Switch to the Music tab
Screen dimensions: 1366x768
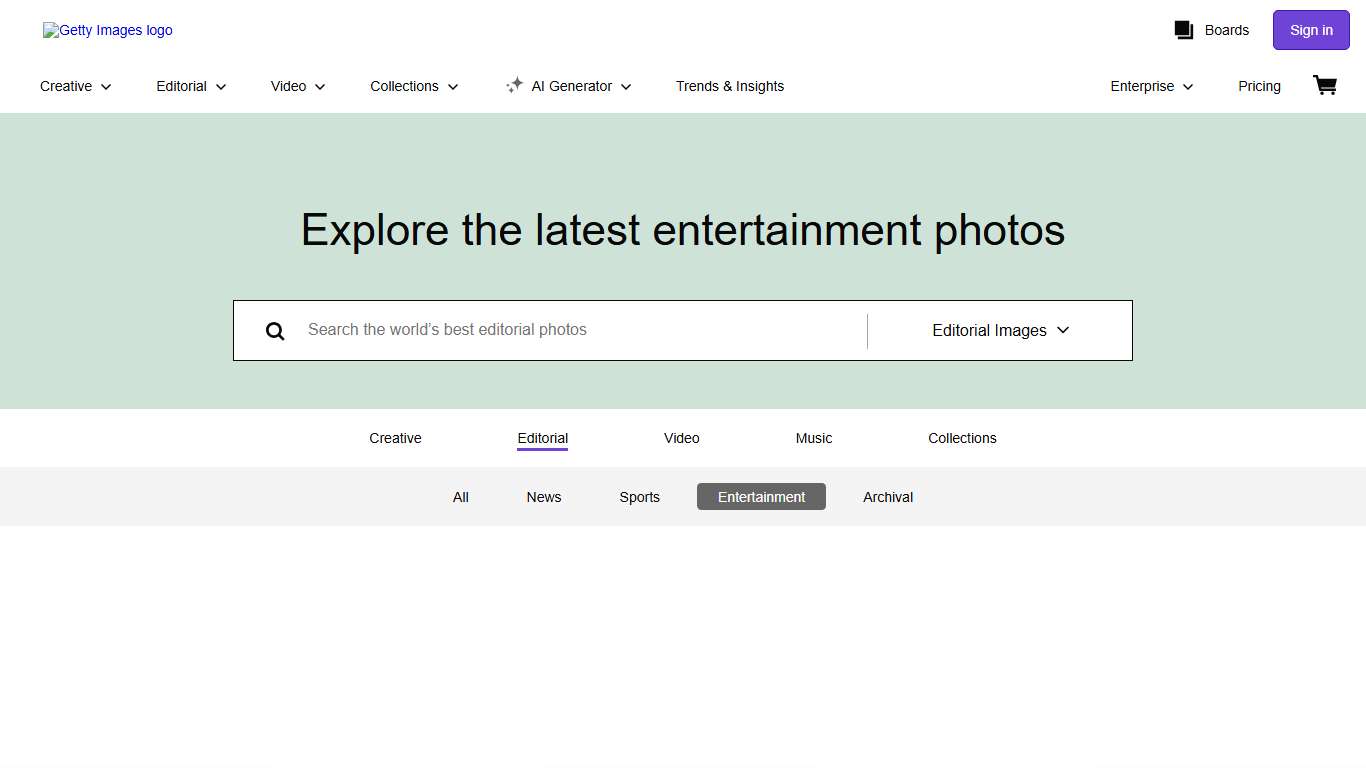pos(813,438)
